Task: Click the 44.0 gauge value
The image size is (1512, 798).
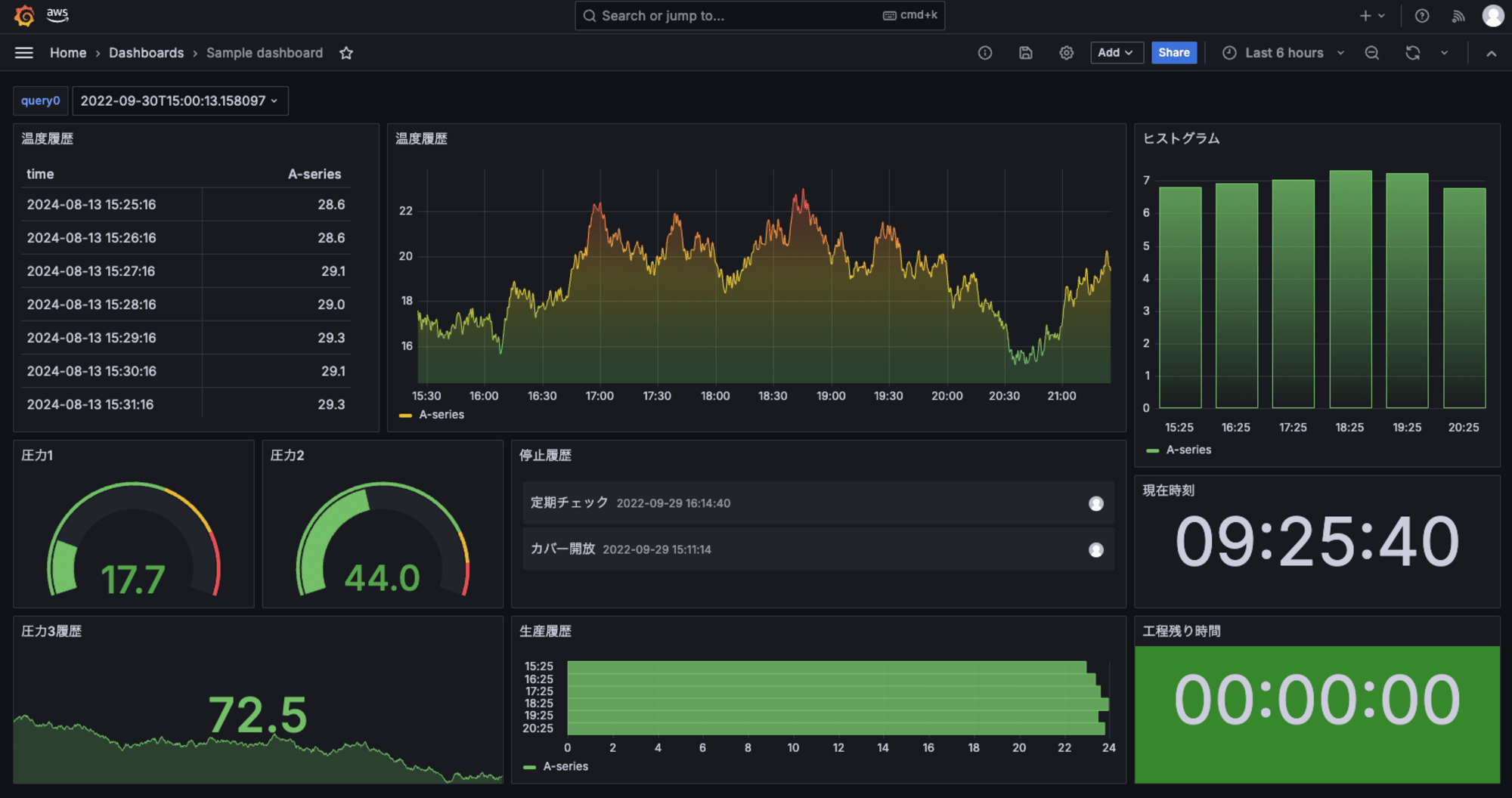Action: pos(383,578)
